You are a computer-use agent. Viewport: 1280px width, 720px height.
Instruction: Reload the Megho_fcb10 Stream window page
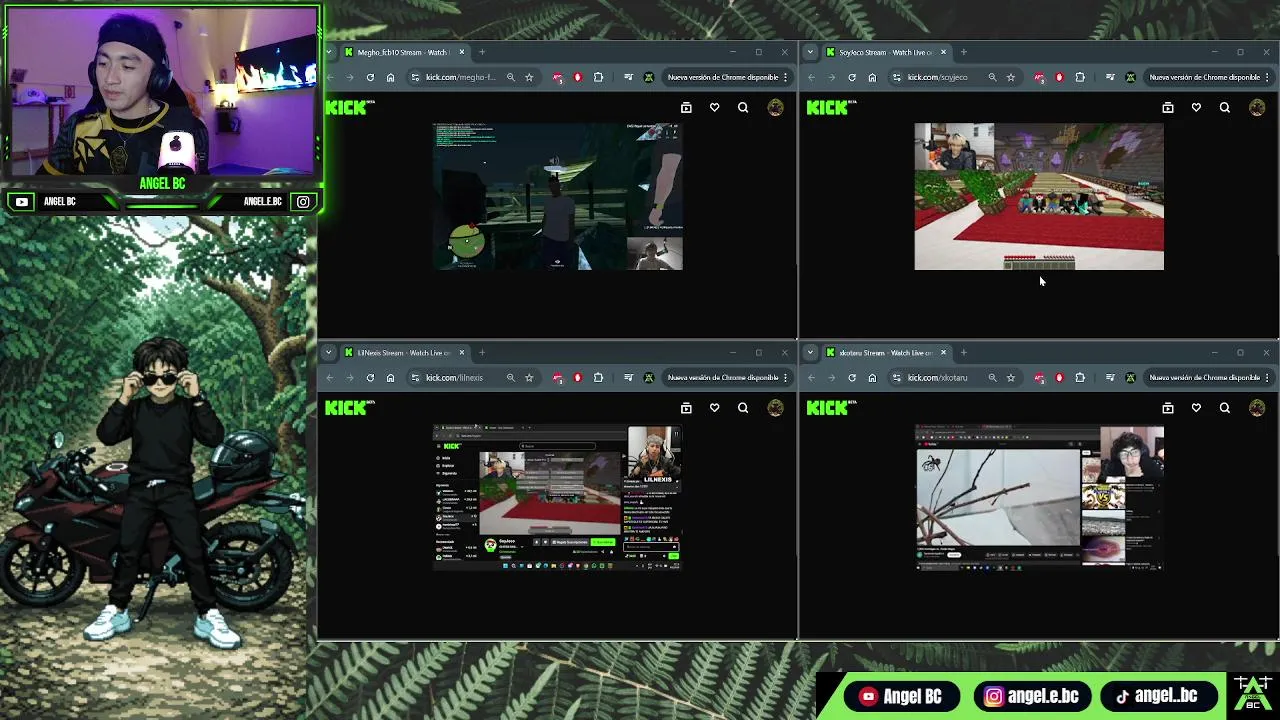(x=370, y=77)
